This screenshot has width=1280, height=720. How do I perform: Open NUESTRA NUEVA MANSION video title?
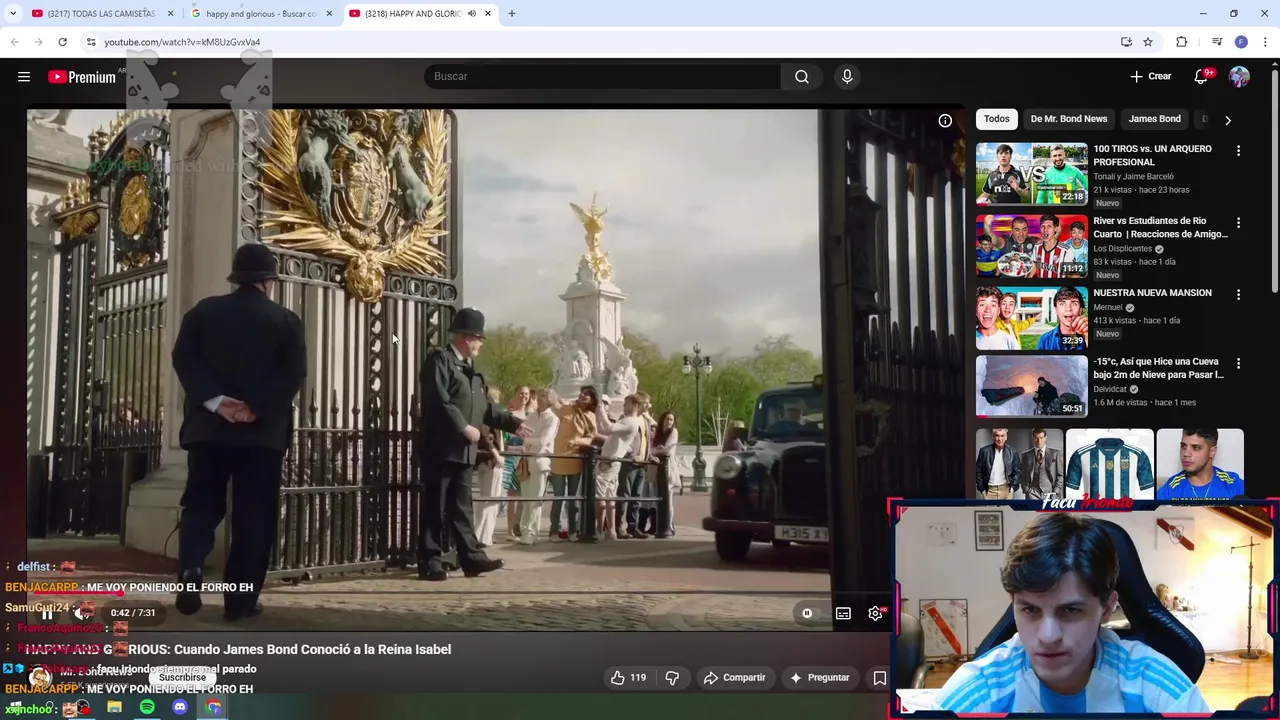click(x=1152, y=293)
